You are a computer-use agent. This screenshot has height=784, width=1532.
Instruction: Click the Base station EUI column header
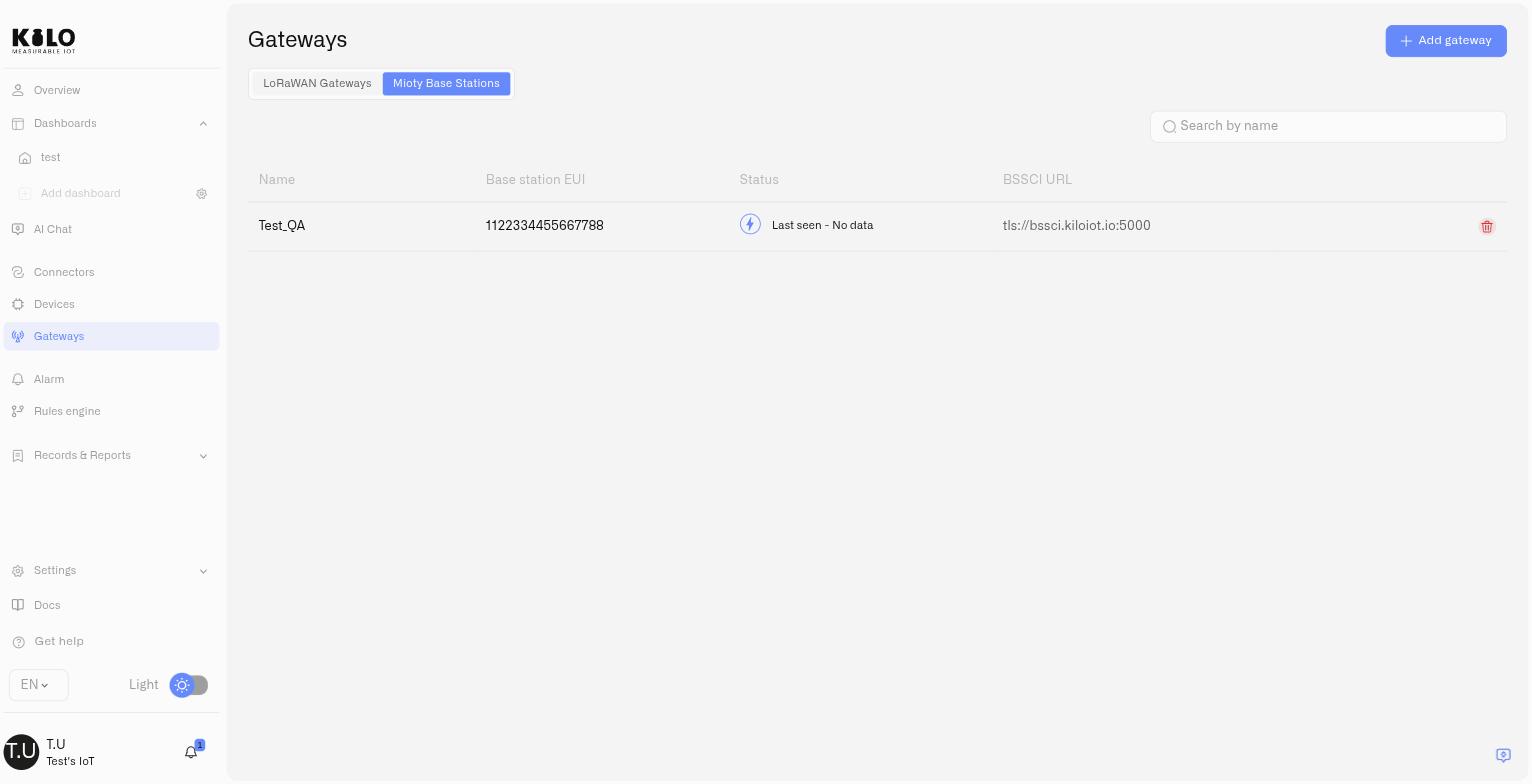pos(535,180)
